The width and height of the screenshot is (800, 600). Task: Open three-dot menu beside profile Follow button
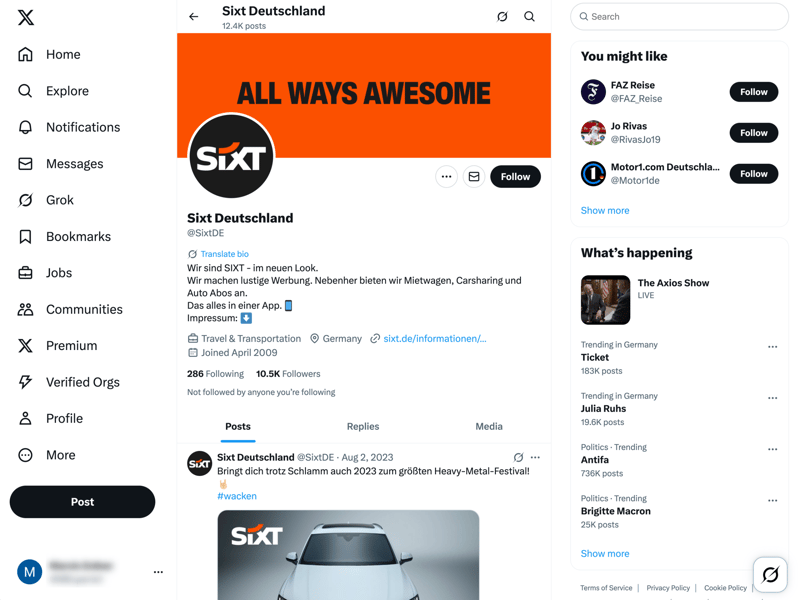coord(446,177)
